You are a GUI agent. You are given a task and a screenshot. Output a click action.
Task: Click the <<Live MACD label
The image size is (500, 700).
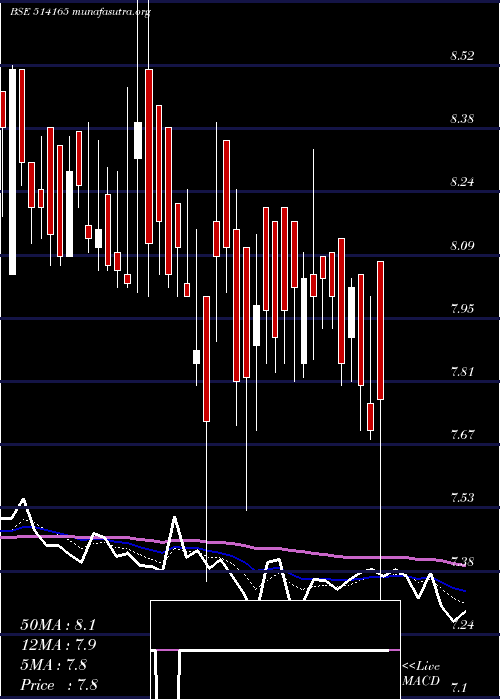tap(421, 674)
